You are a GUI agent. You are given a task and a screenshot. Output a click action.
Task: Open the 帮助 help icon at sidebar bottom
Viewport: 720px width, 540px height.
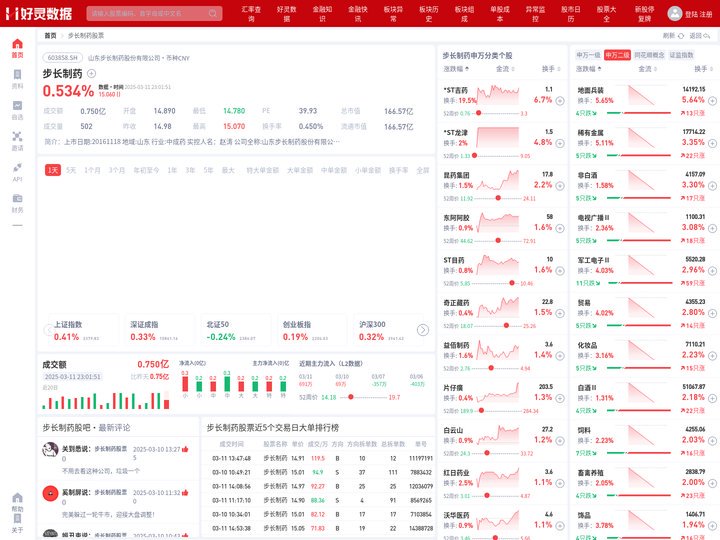pyautogui.click(x=17, y=498)
